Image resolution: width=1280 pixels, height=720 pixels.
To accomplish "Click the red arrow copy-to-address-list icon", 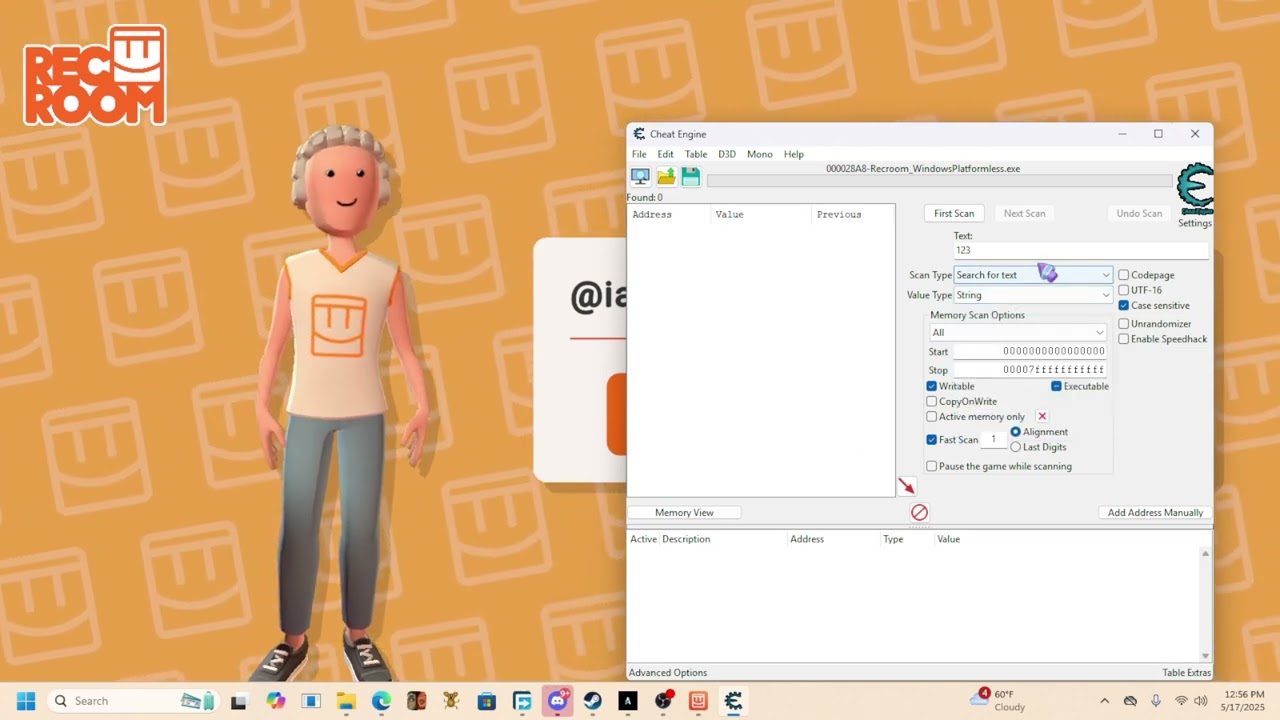I will pyautogui.click(x=906, y=486).
